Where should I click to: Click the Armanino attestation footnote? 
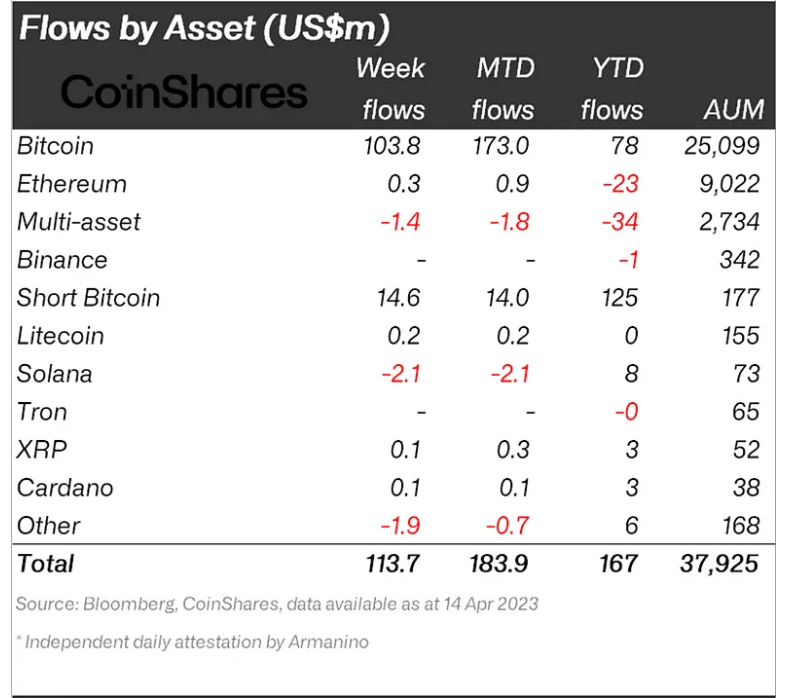click(192, 642)
